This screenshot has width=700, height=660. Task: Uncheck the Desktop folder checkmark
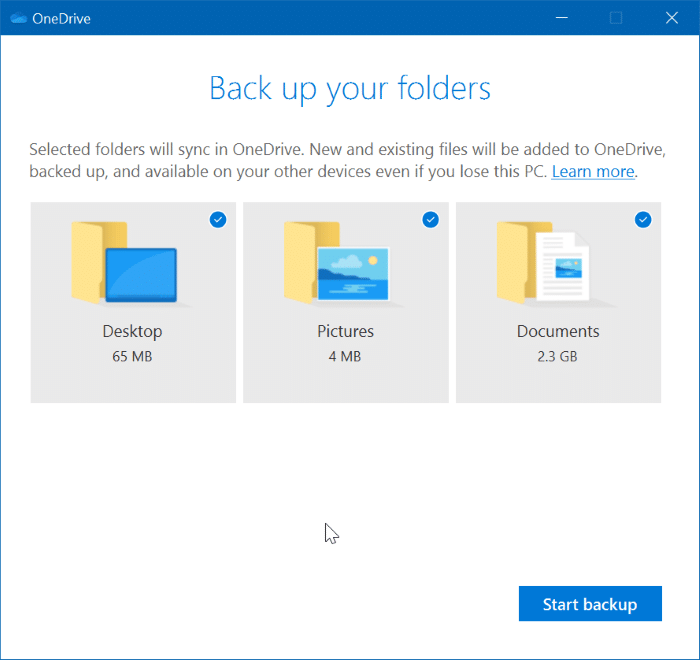218,220
